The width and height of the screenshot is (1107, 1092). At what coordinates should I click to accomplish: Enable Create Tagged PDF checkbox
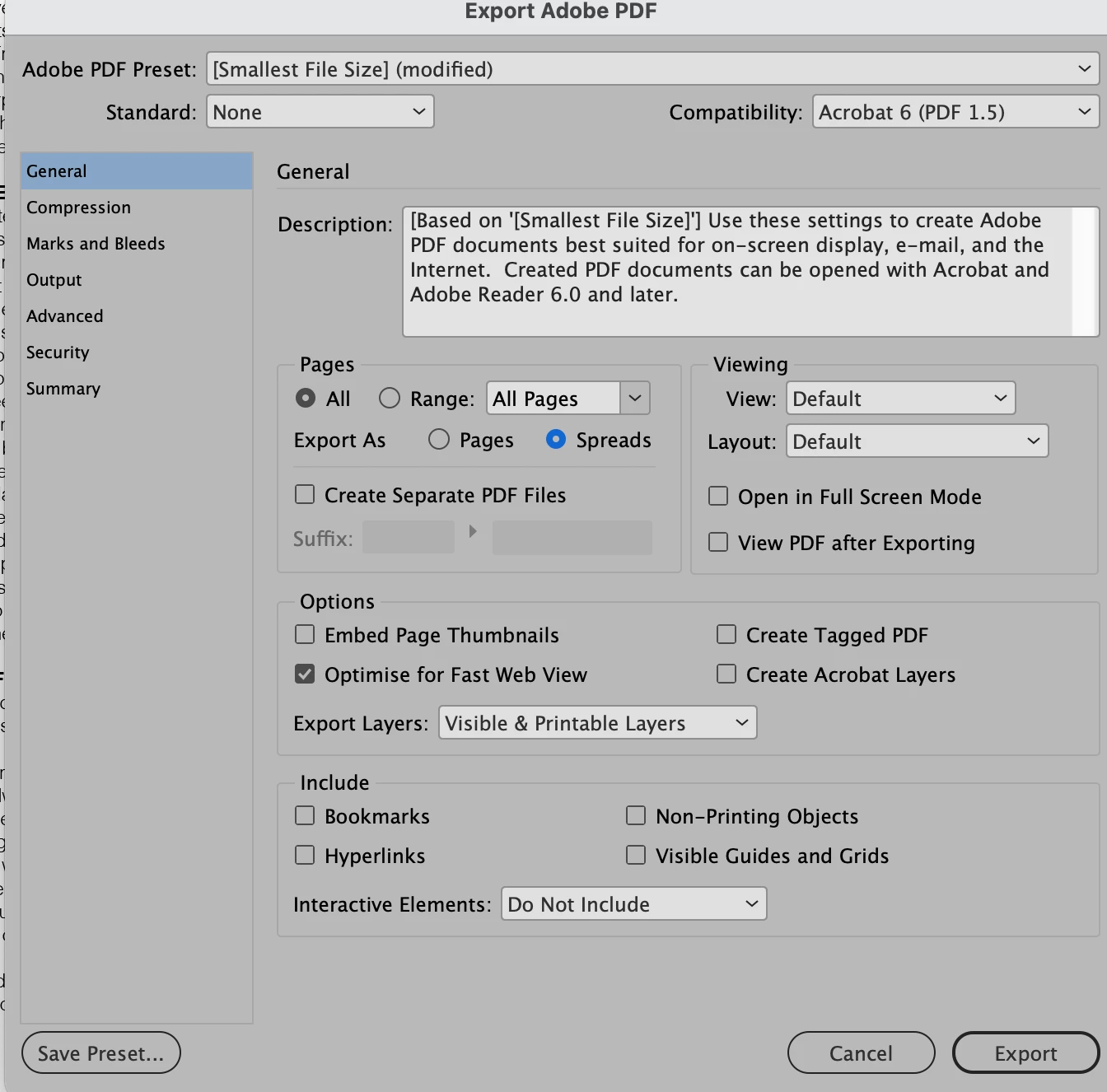click(x=726, y=634)
